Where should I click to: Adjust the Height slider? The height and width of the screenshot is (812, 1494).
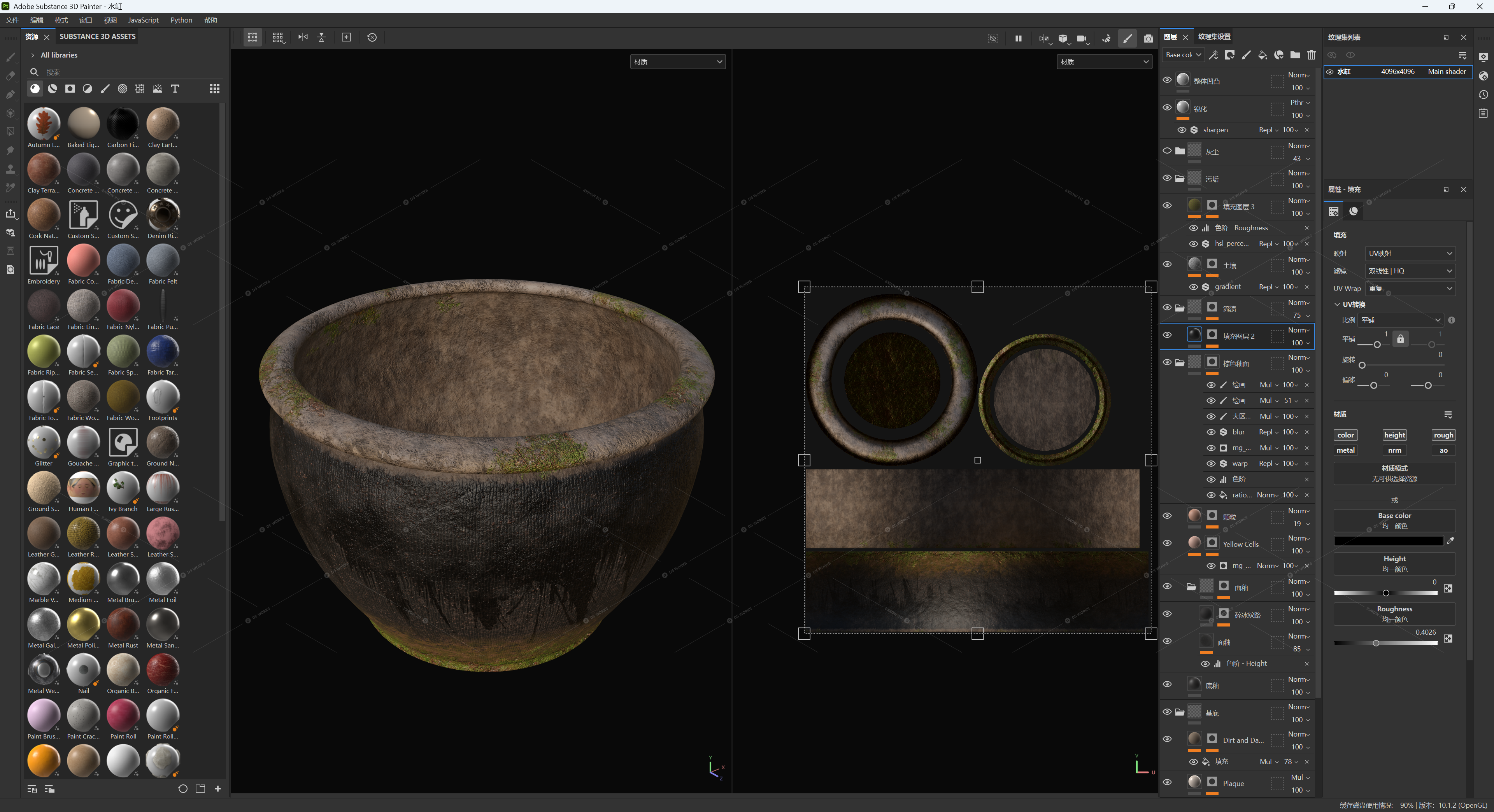tap(1385, 593)
